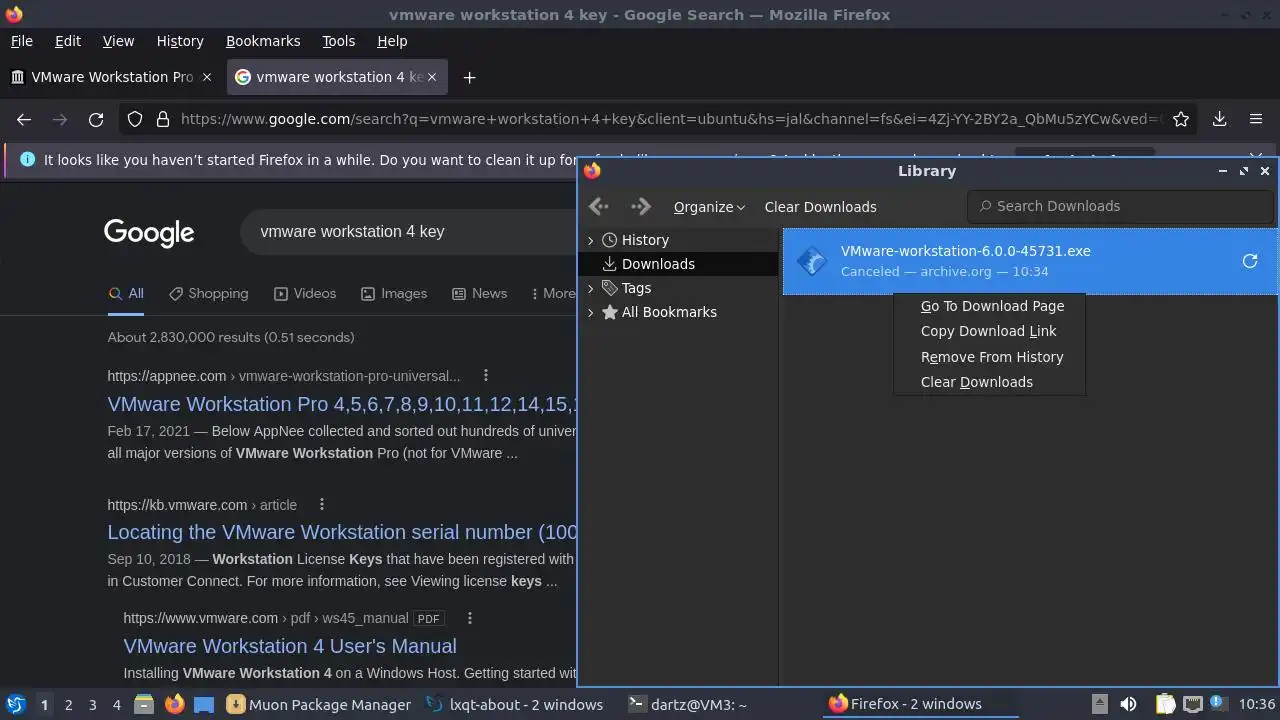
Task: Launch Firefox from the quick-launch icon
Action: coord(174,704)
